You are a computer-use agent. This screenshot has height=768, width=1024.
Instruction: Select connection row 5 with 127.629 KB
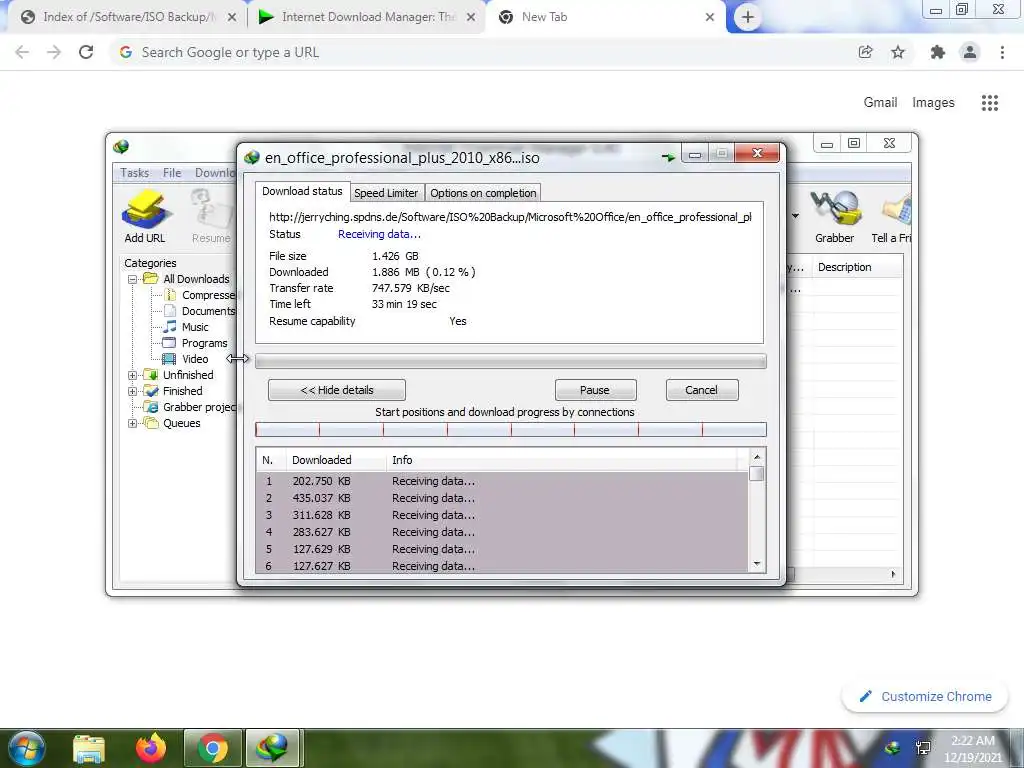click(x=502, y=549)
